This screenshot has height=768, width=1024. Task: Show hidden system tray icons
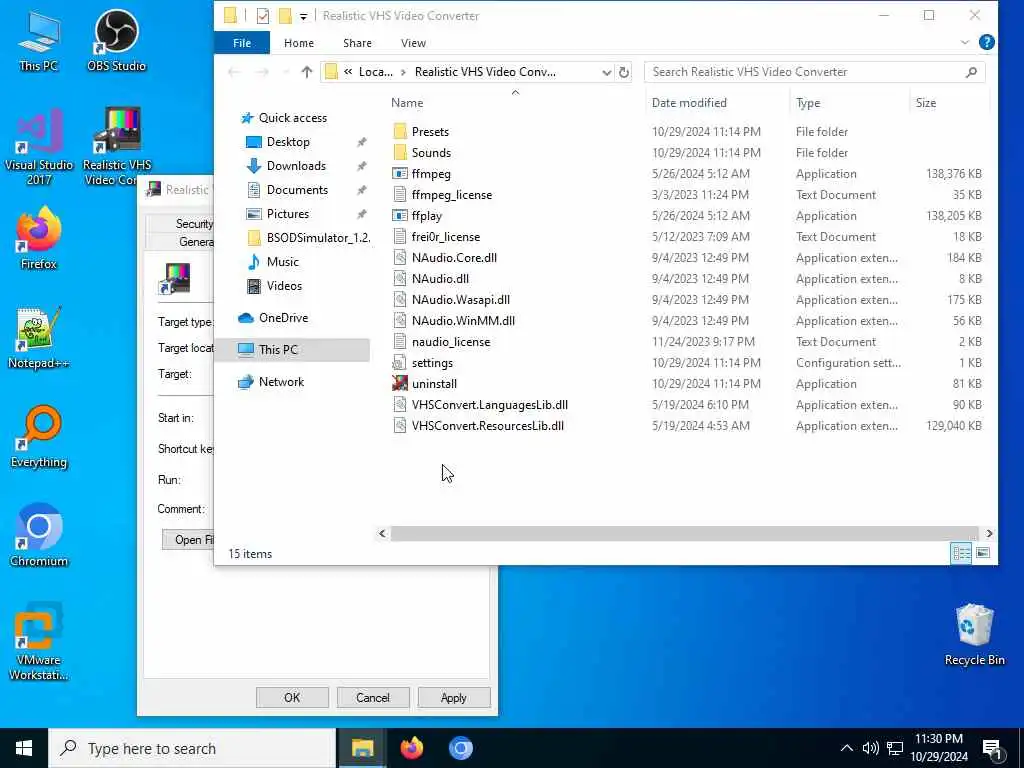click(x=846, y=748)
